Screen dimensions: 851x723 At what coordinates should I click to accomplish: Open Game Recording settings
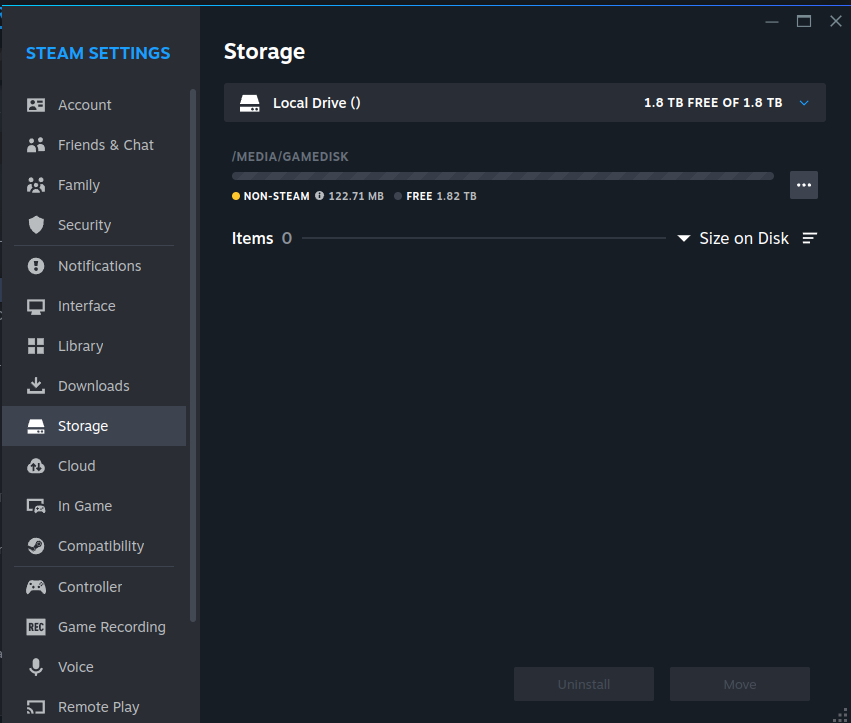94,627
